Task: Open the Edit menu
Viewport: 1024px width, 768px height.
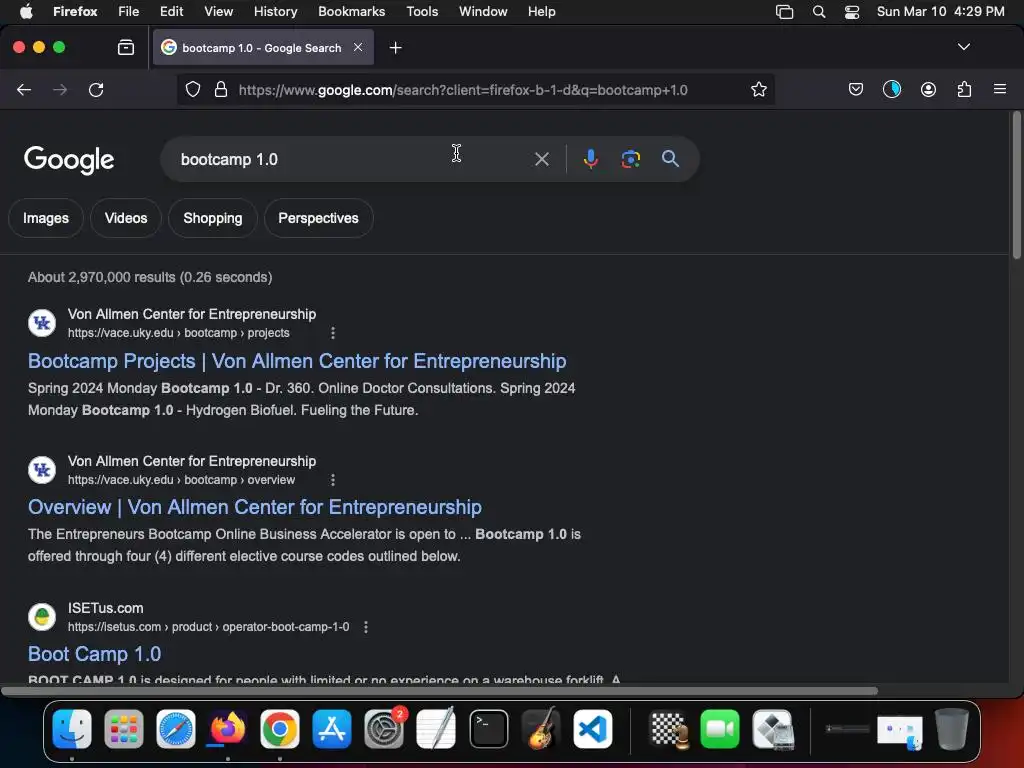Action: click(171, 11)
